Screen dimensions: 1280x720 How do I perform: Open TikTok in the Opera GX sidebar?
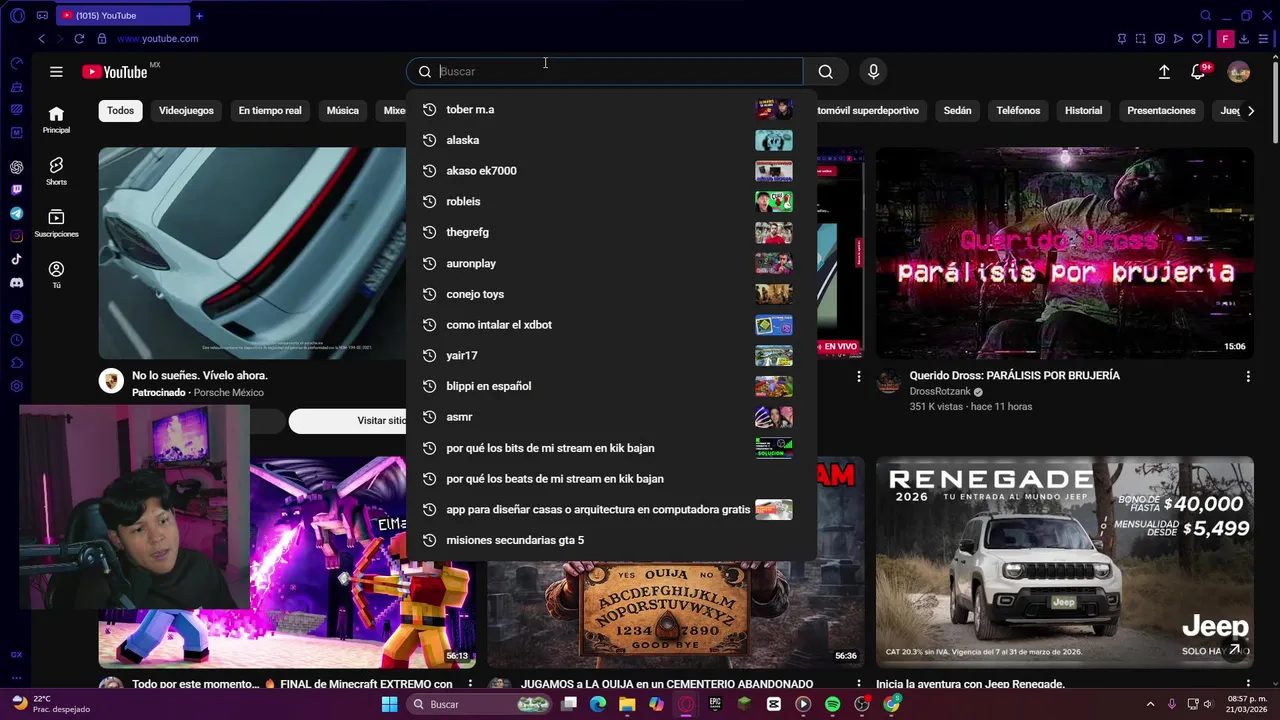pos(17,259)
